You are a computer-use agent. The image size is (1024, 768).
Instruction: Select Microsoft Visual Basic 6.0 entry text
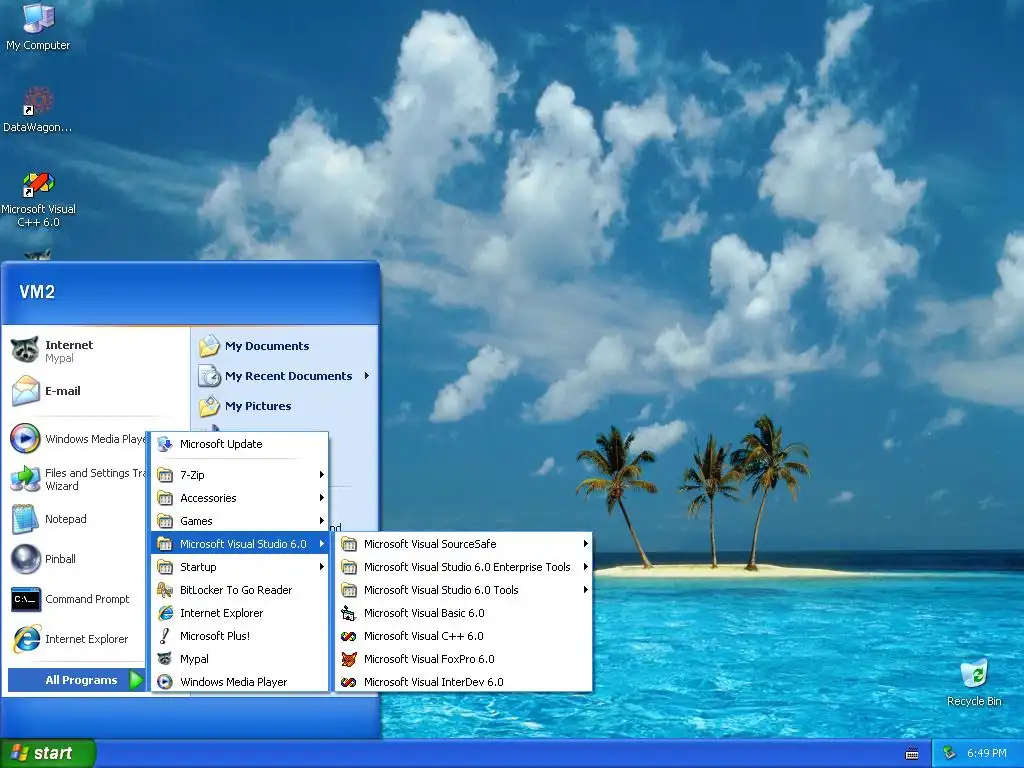point(424,613)
